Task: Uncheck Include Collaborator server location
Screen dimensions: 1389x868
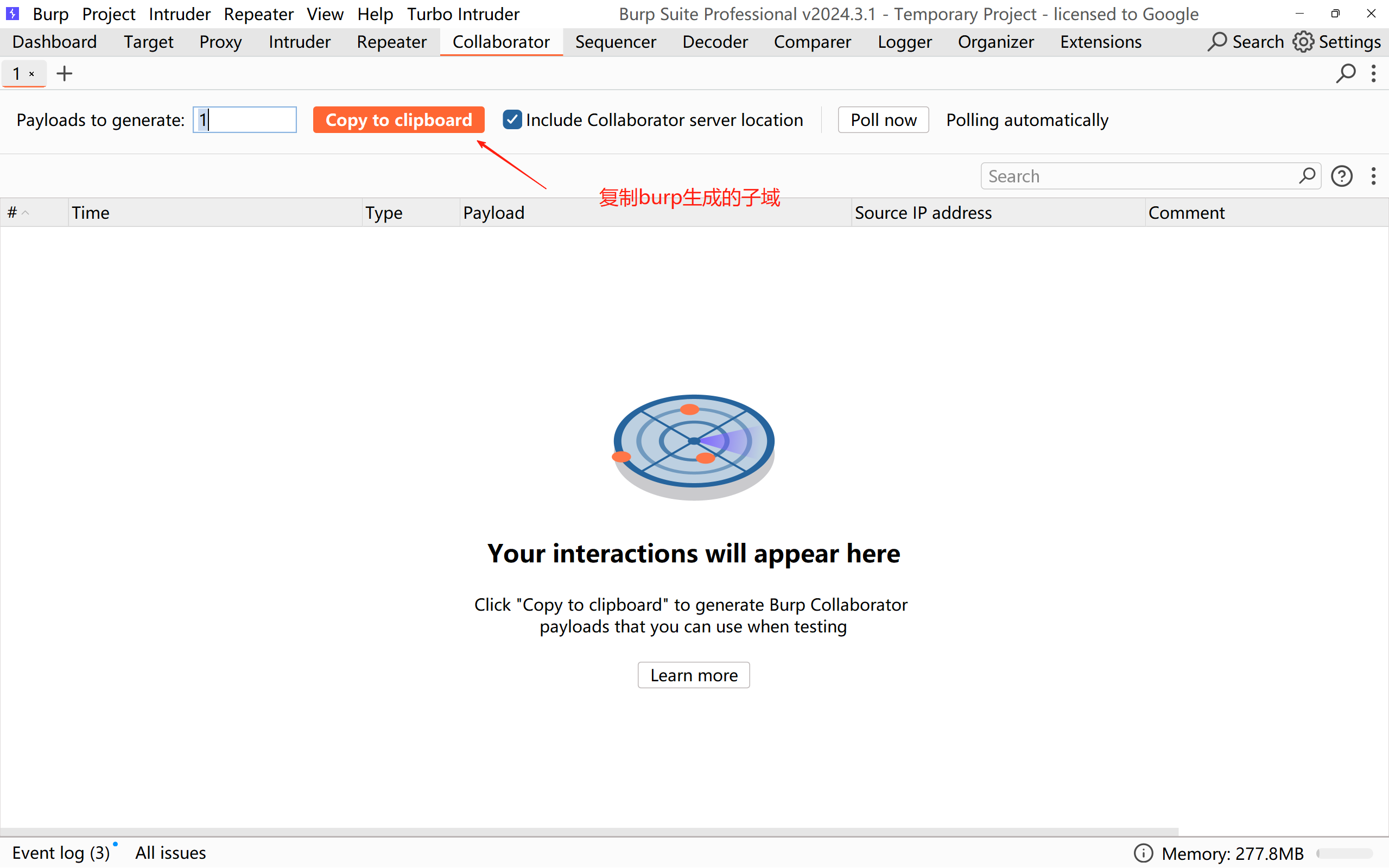Action: [512, 119]
